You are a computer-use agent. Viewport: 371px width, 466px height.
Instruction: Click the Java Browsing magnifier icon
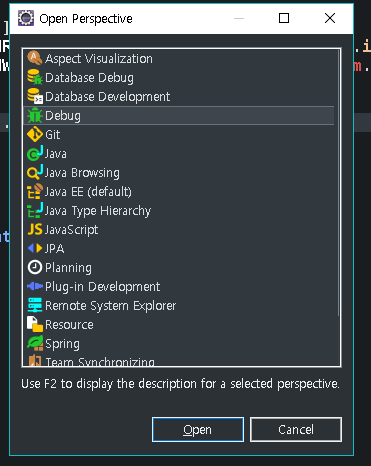click(35, 172)
